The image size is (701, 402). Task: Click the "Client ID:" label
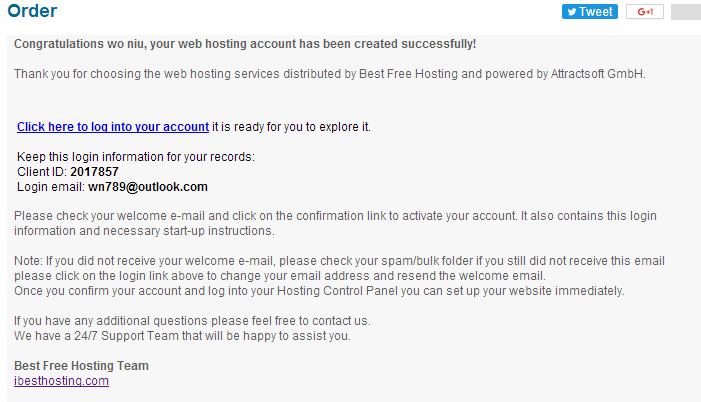tap(42, 172)
